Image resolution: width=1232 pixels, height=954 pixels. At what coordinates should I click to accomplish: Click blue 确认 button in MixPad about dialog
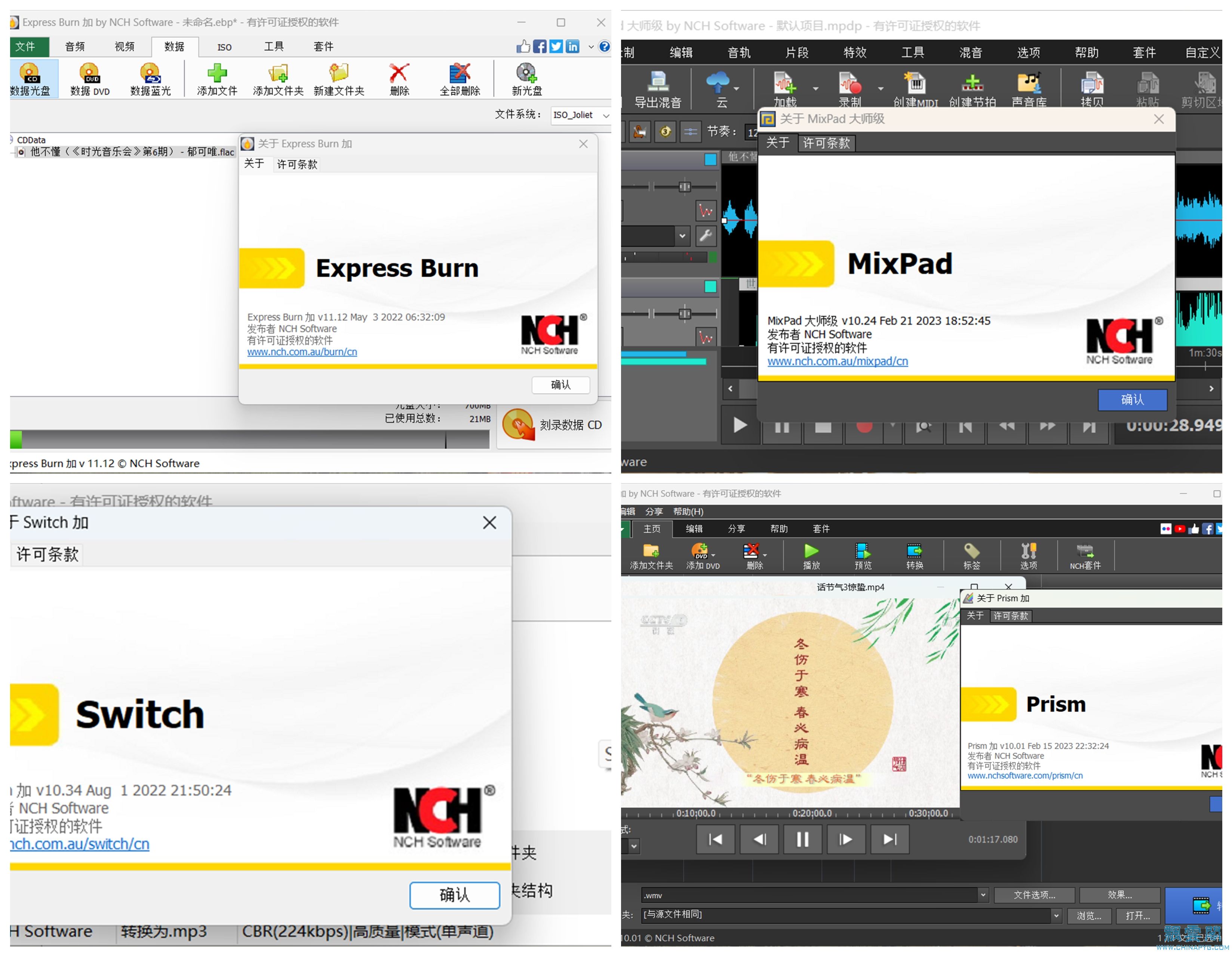(1132, 399)
